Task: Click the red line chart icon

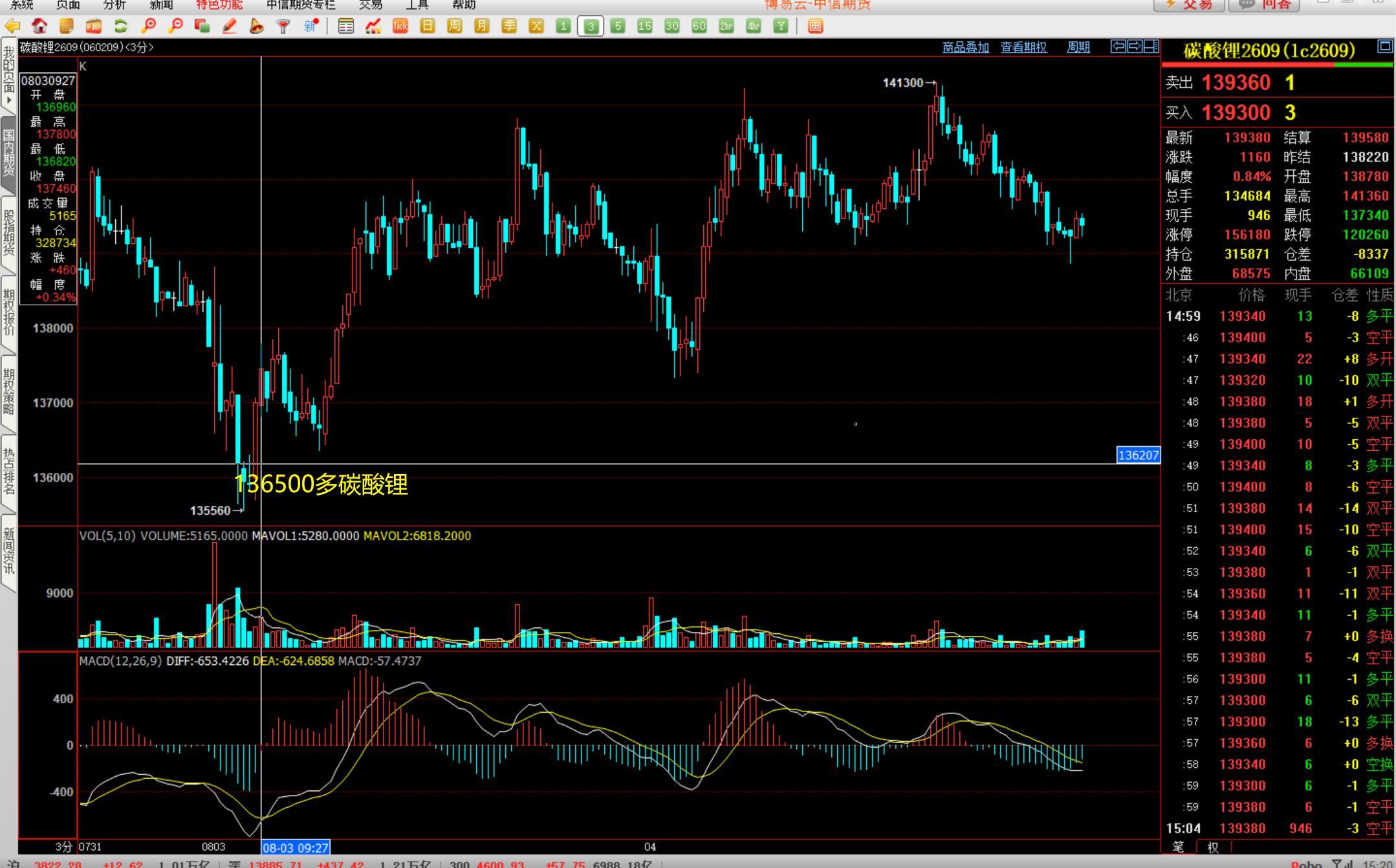Action: point(373,26)
